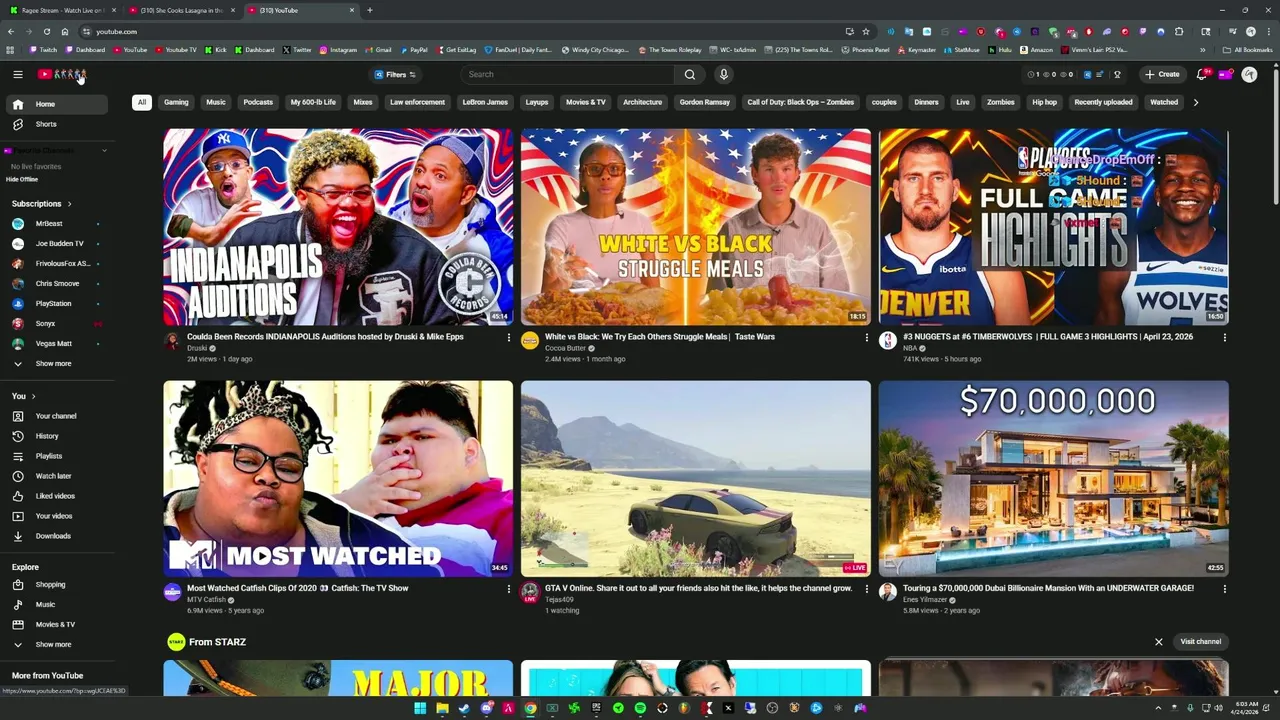Open the account avatar menu
1280x720 pixels.
tap(1249, 74)
